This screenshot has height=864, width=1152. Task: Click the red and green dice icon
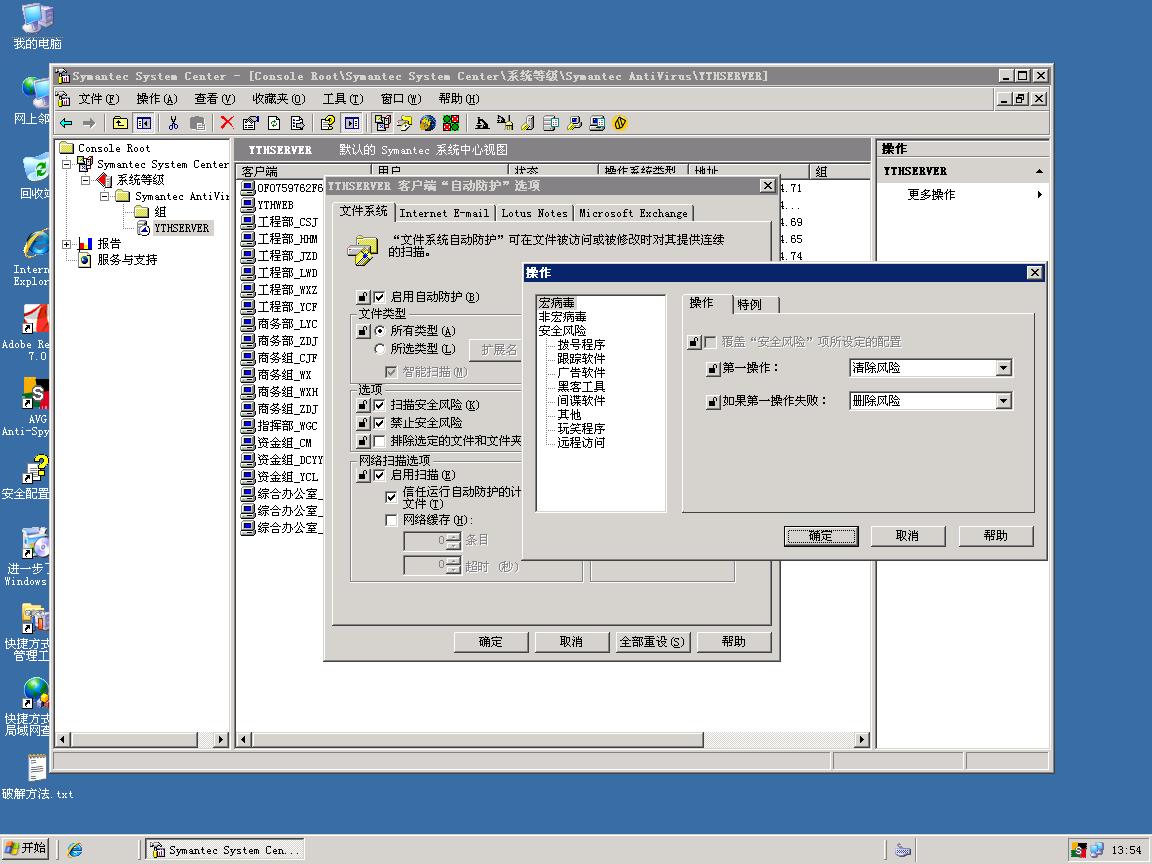[x=451, y=123]
